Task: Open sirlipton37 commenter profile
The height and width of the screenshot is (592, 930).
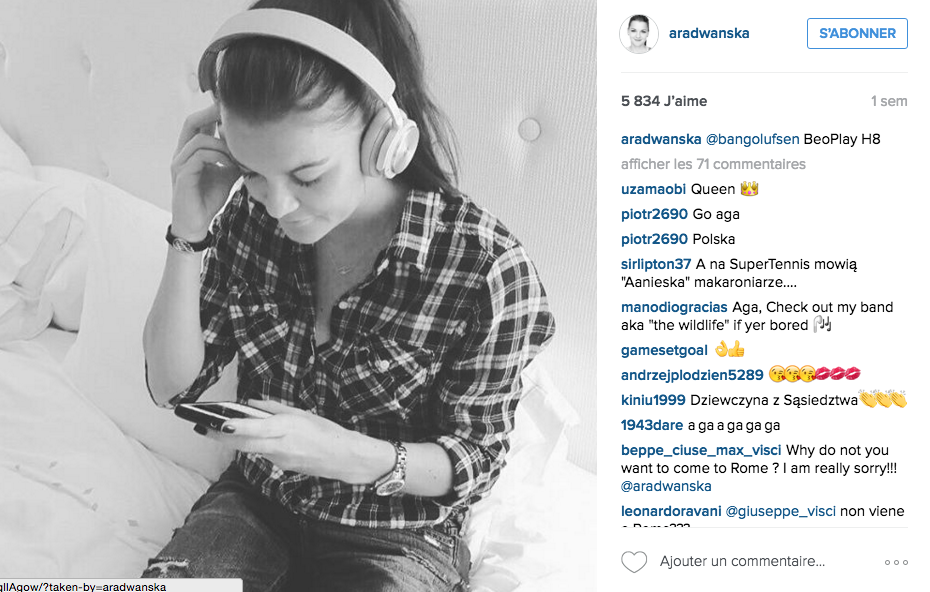Action: coord(656,264)
